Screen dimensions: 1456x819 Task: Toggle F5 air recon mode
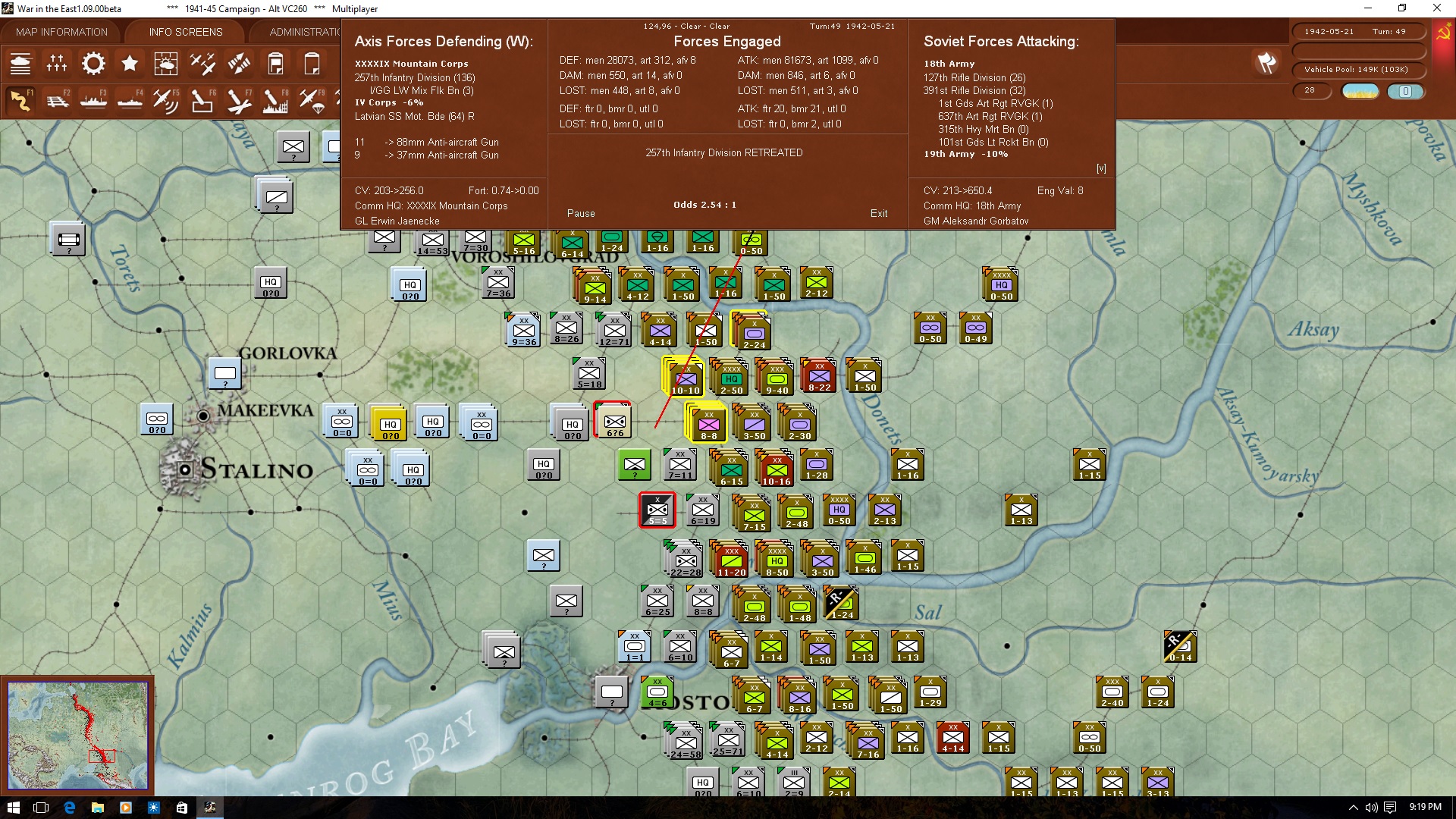166,100
